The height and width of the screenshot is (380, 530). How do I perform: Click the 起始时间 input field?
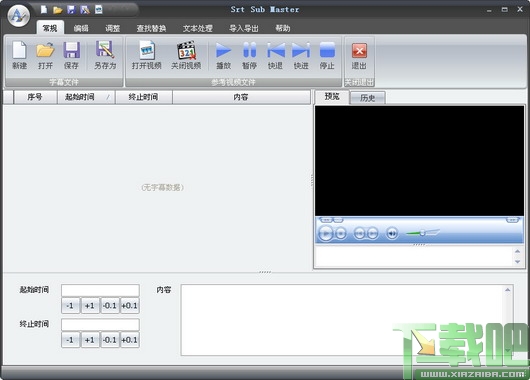pyautogui.click(x=100, y=290)
